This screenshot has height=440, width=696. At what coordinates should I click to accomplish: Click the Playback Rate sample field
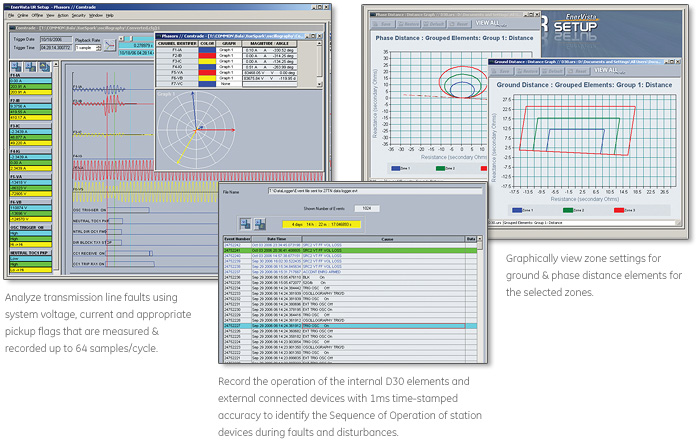[86, 48]
